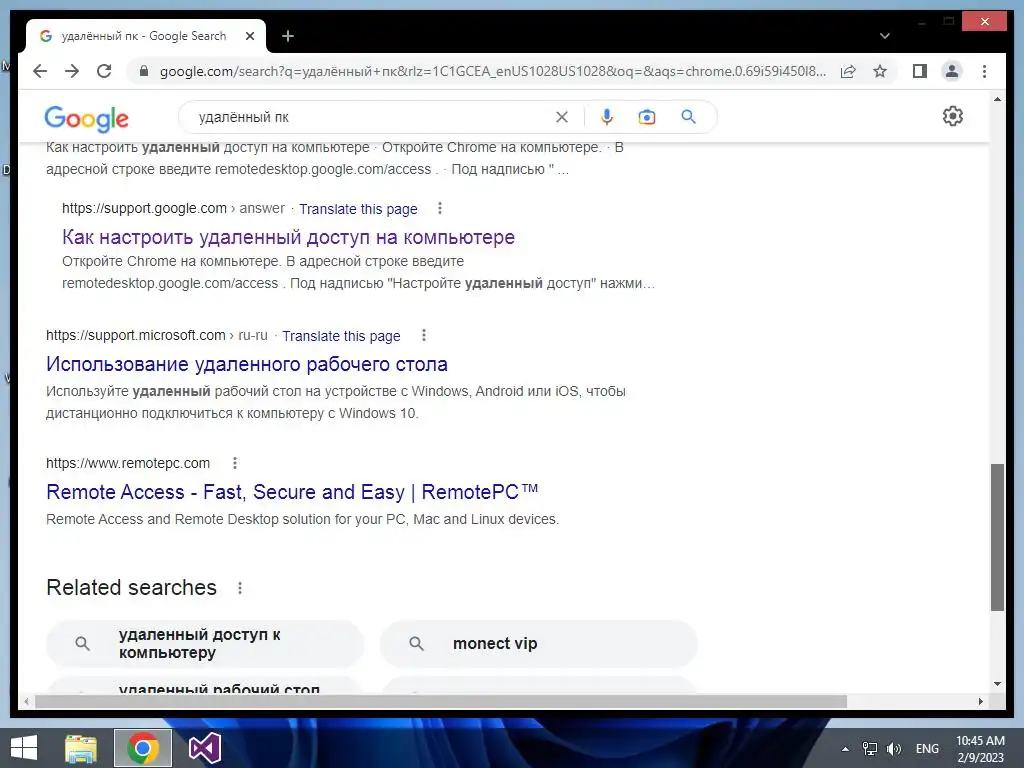
Task: Focus the Google search input field
Action: (x=372, y=117)
